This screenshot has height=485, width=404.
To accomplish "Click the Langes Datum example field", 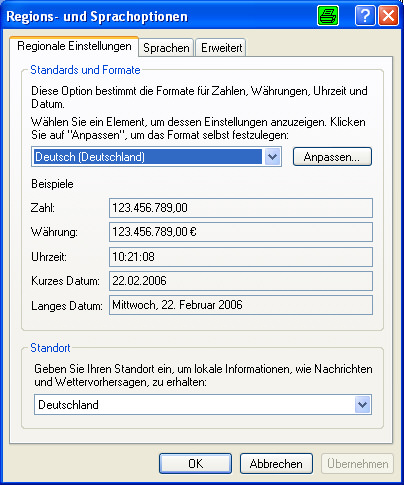I will point(241,305).
